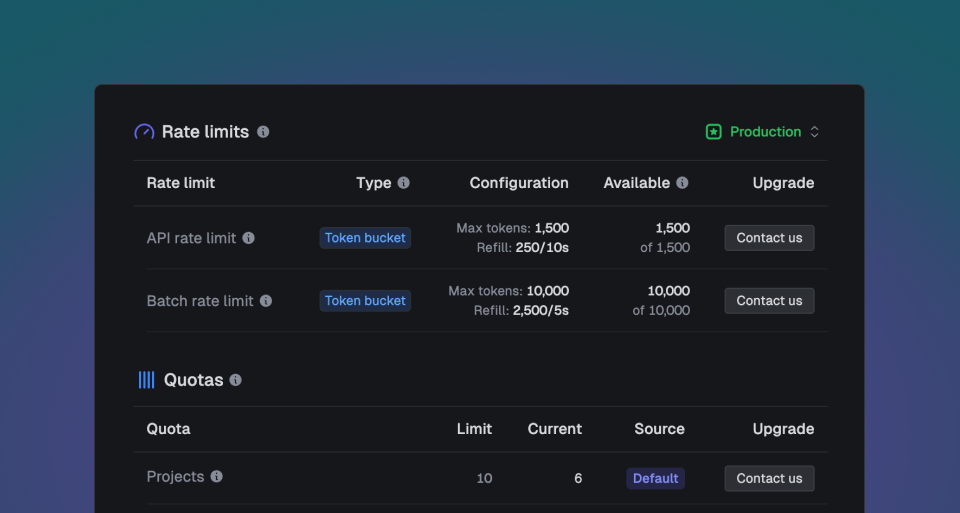Click the Token bucket badge for Batch rate limit
The height and width of the screenshot is (513, 960).
[365, 301]
